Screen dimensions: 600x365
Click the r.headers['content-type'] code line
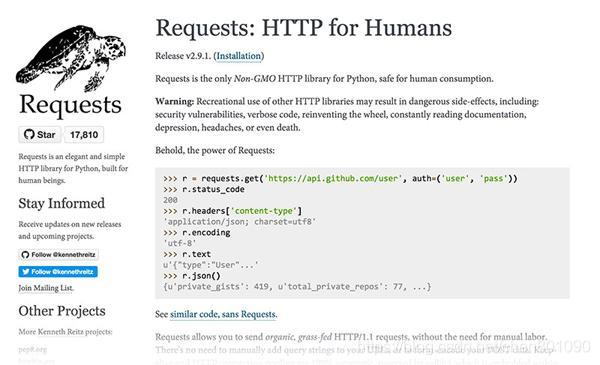(x=232, y=211)
